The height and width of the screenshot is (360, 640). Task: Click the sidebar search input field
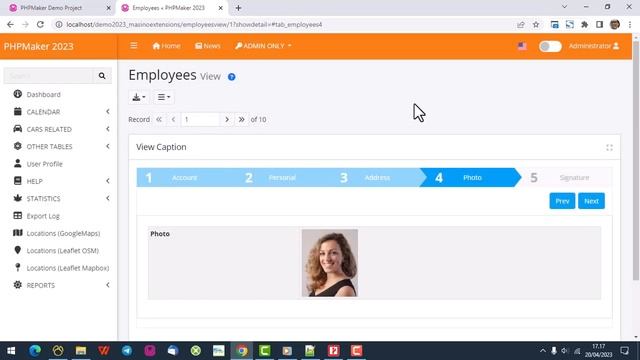tap(48, 76)
